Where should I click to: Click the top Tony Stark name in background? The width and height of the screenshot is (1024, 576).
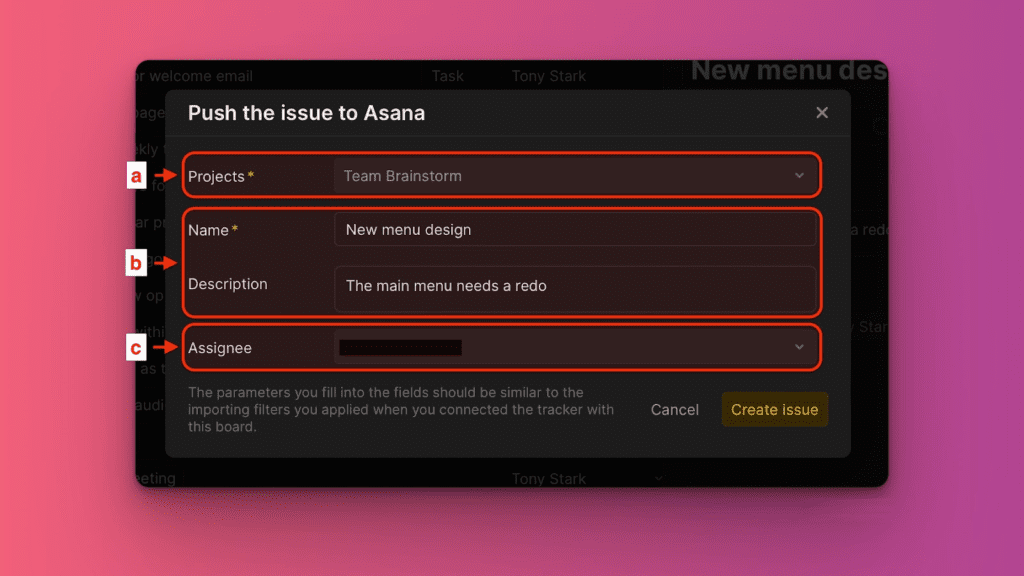point(548,76)
